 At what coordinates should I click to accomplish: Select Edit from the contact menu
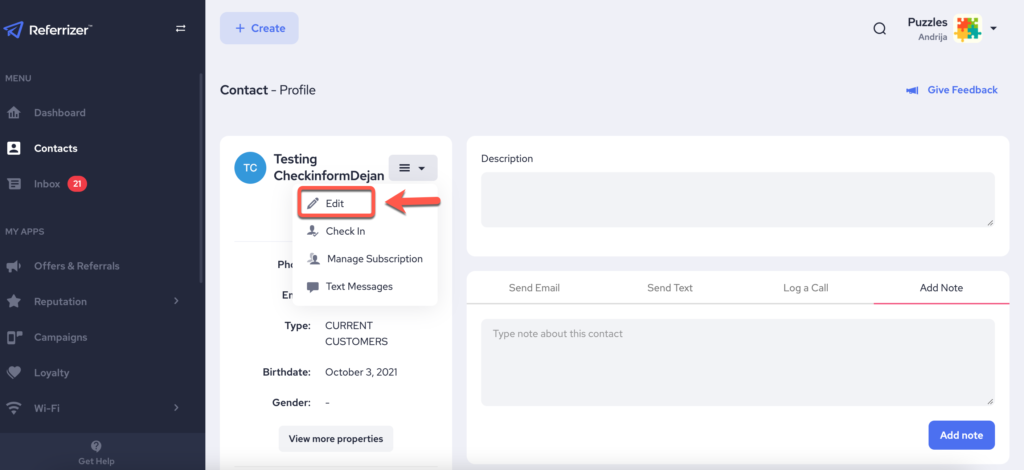click(x=335, y=203)
